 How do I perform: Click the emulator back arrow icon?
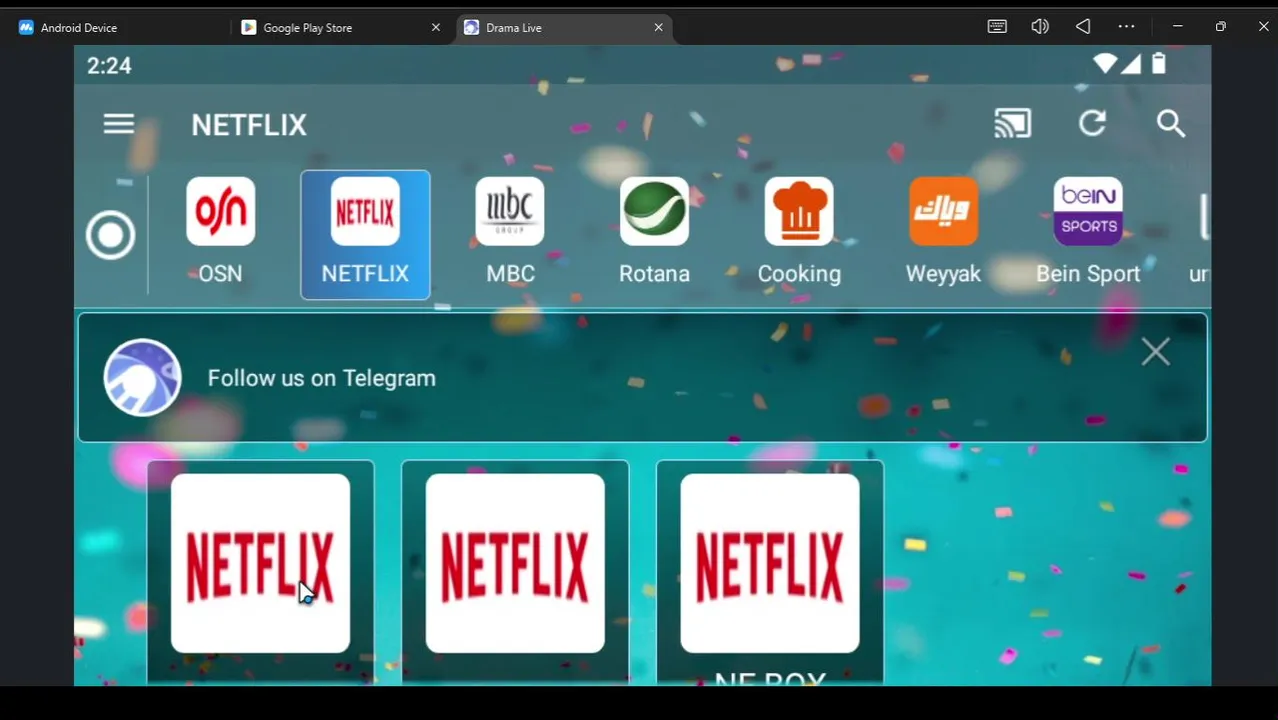[1083, 27]
